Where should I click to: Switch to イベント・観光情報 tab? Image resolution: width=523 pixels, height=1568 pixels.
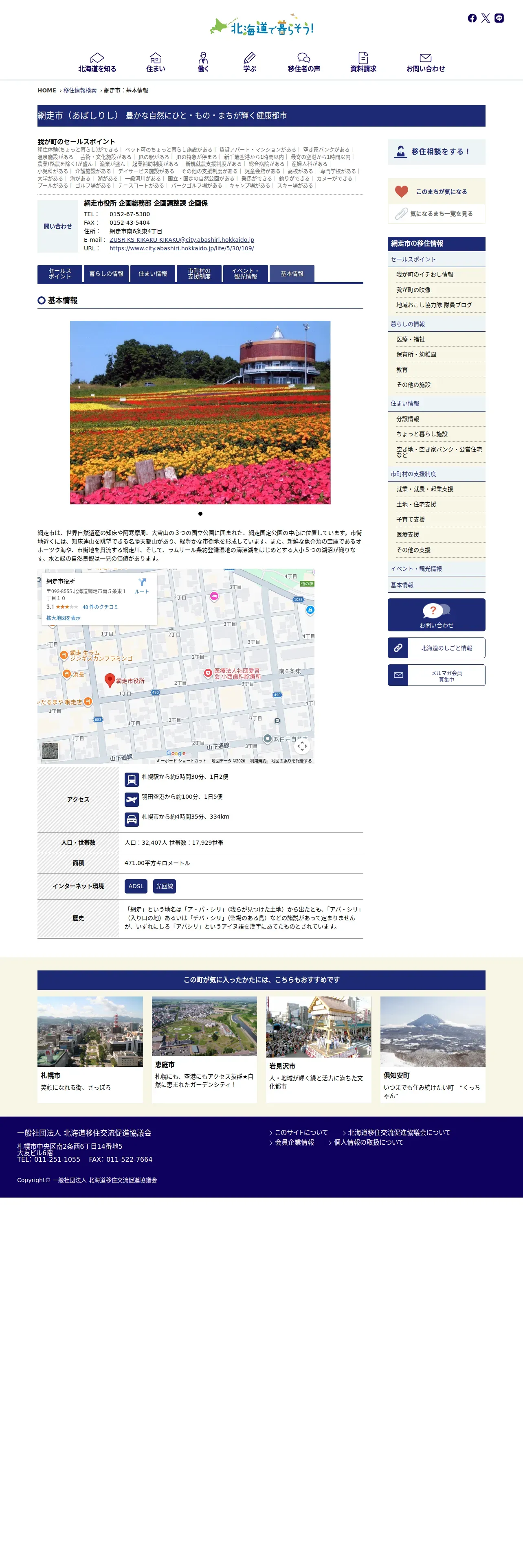click(245, 274)
